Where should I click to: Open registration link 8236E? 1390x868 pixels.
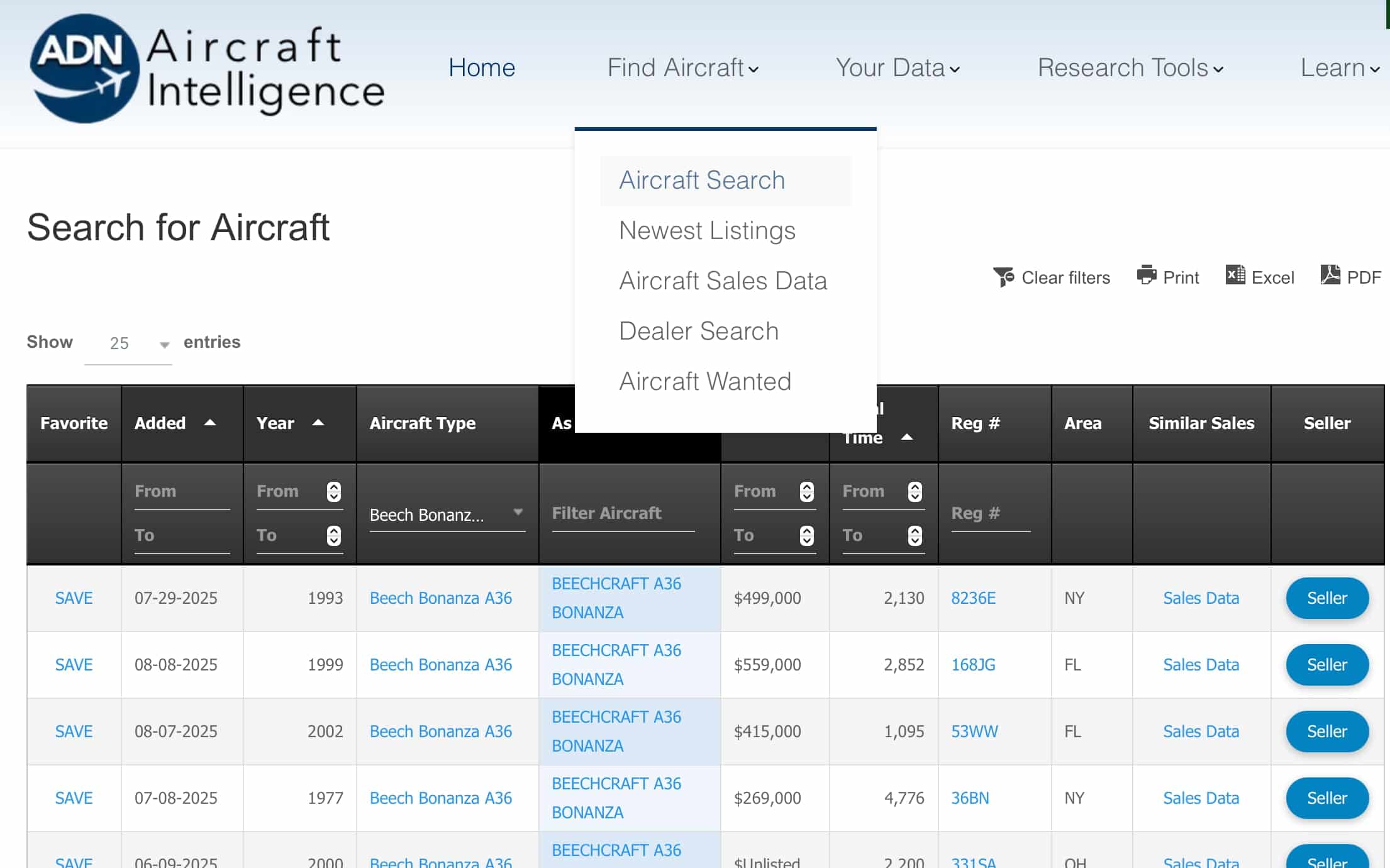click(x=973, y=598)
